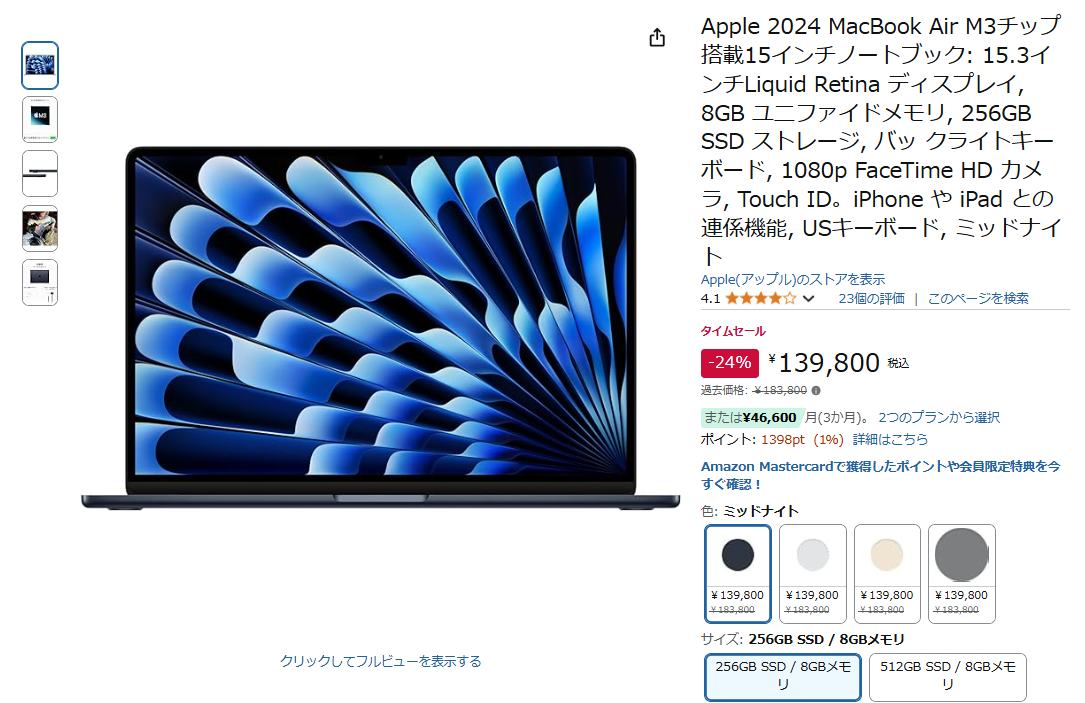
Task: Choose the Starlight color swatch
Action: (887, 574)
